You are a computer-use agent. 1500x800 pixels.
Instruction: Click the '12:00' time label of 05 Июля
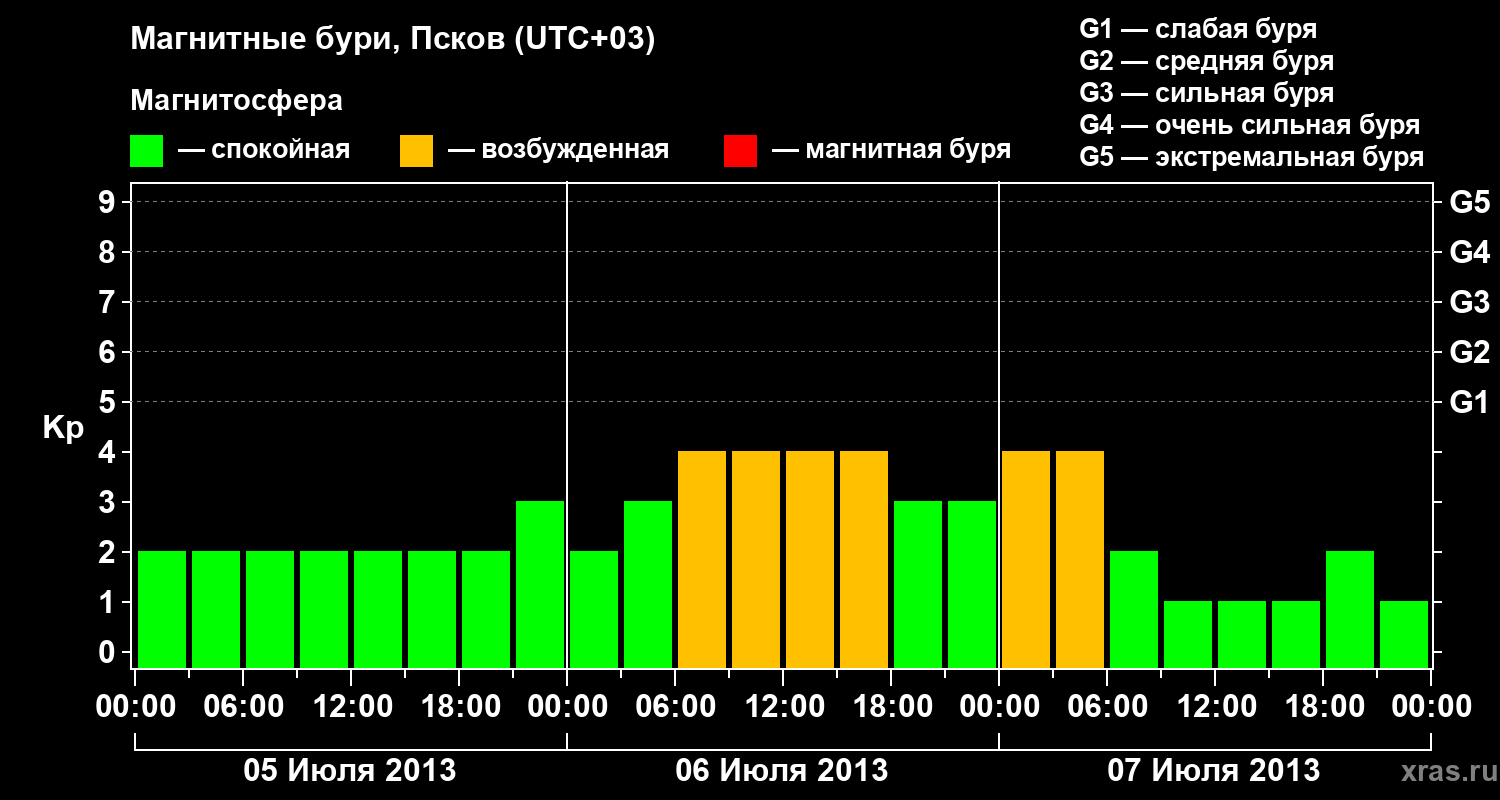351,707
